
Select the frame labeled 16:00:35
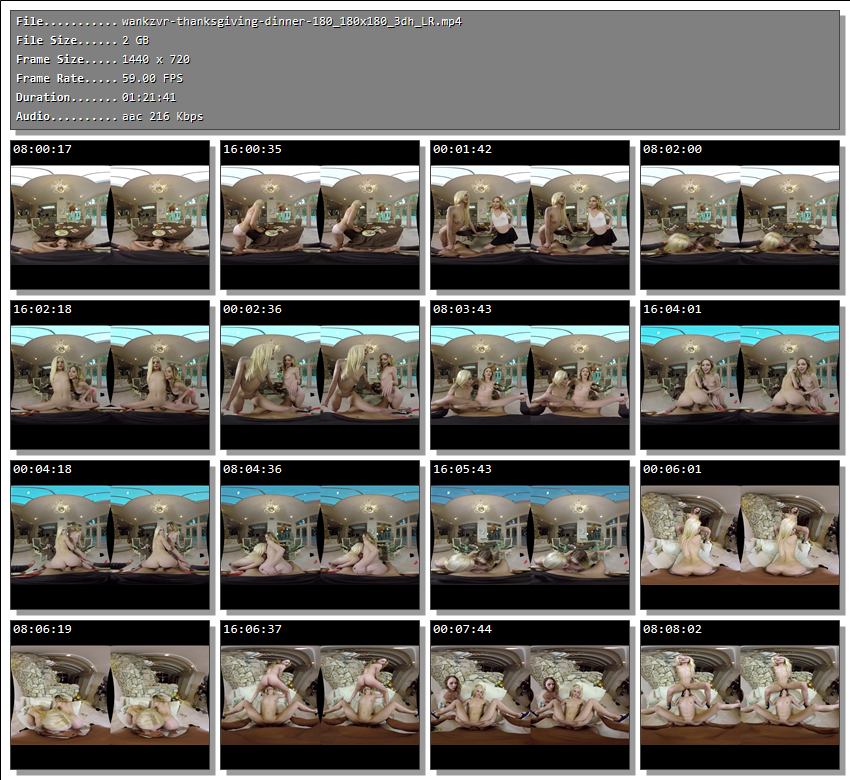[320, 215]
